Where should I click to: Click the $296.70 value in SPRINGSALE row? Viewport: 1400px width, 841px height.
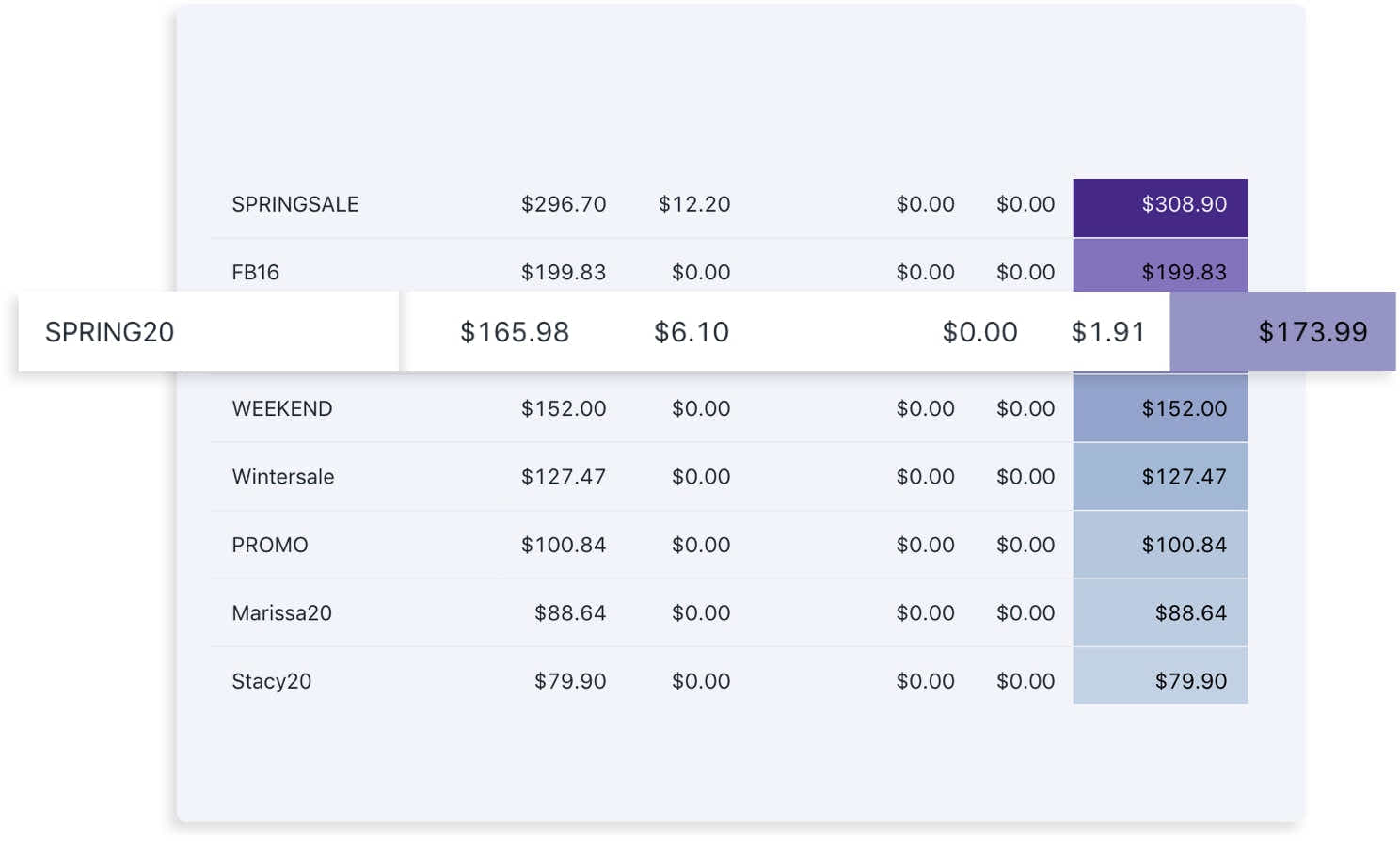563,204
